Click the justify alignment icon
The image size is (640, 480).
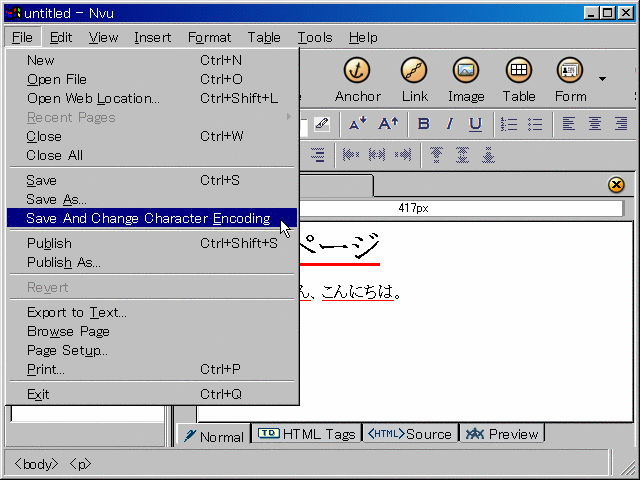(318, 155)
